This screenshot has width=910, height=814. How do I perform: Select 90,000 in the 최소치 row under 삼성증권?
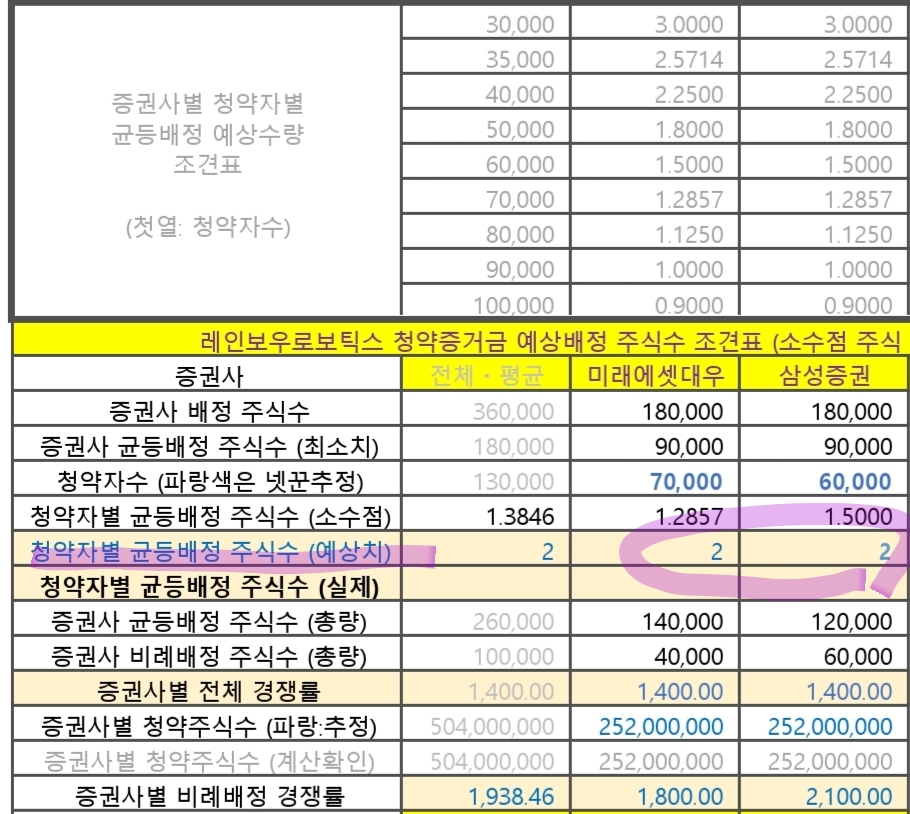824,444
